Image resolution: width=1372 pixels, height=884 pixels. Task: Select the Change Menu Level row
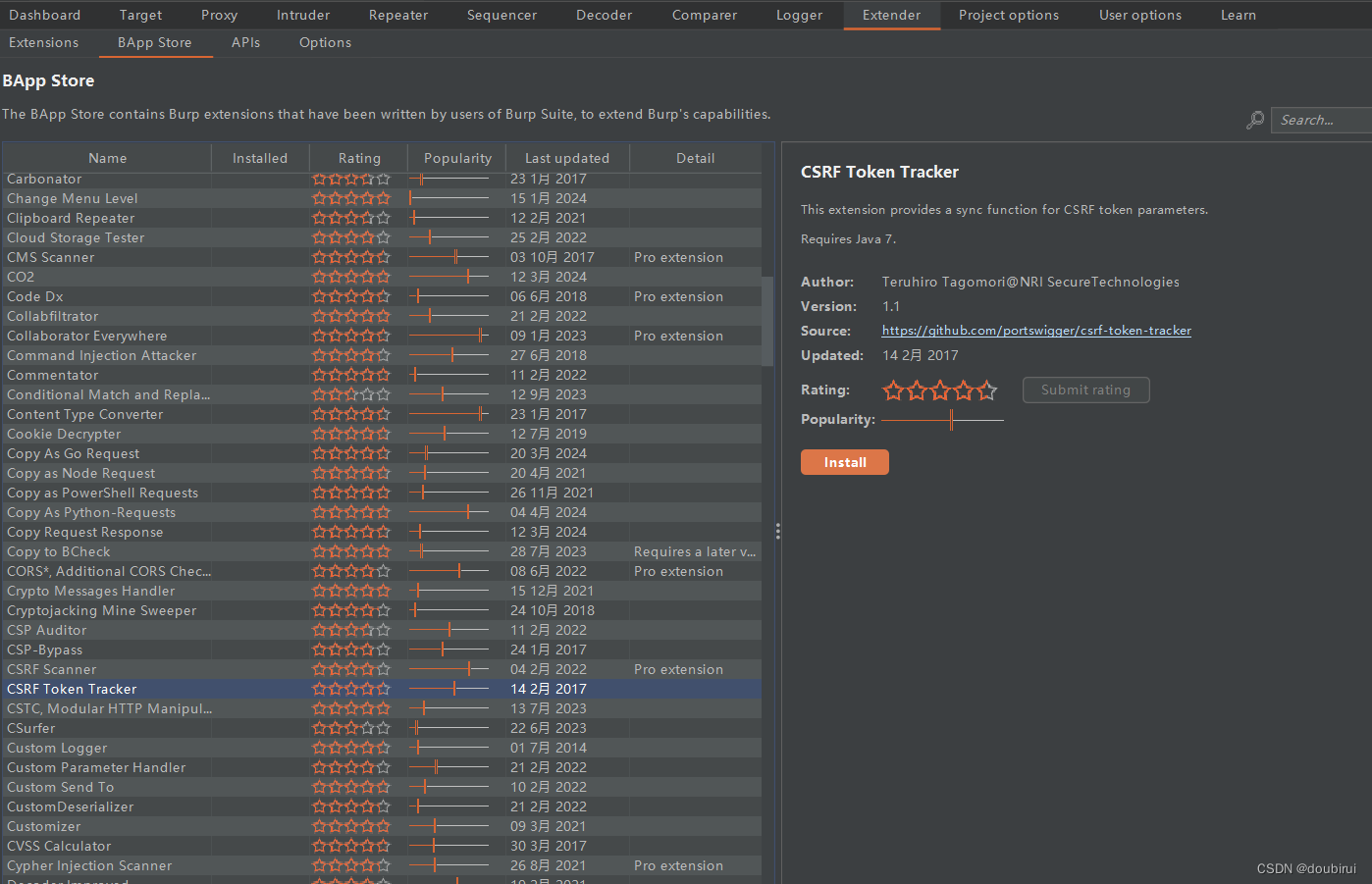(382, 198)
